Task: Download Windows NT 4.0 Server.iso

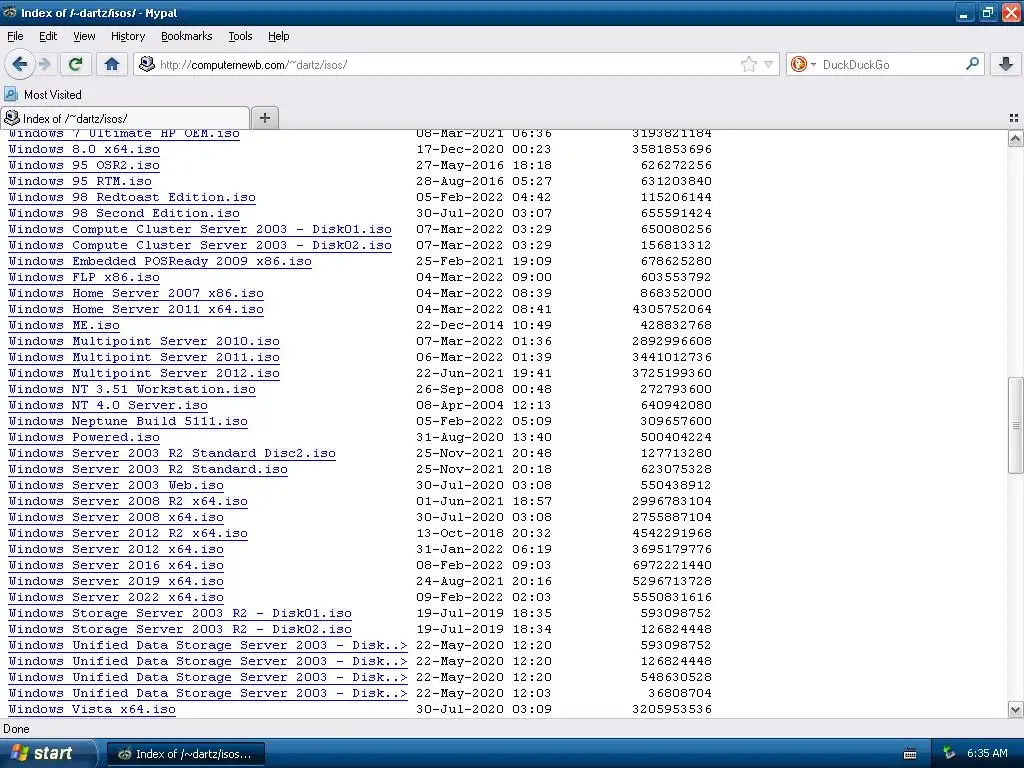Action: click(108, 406)
